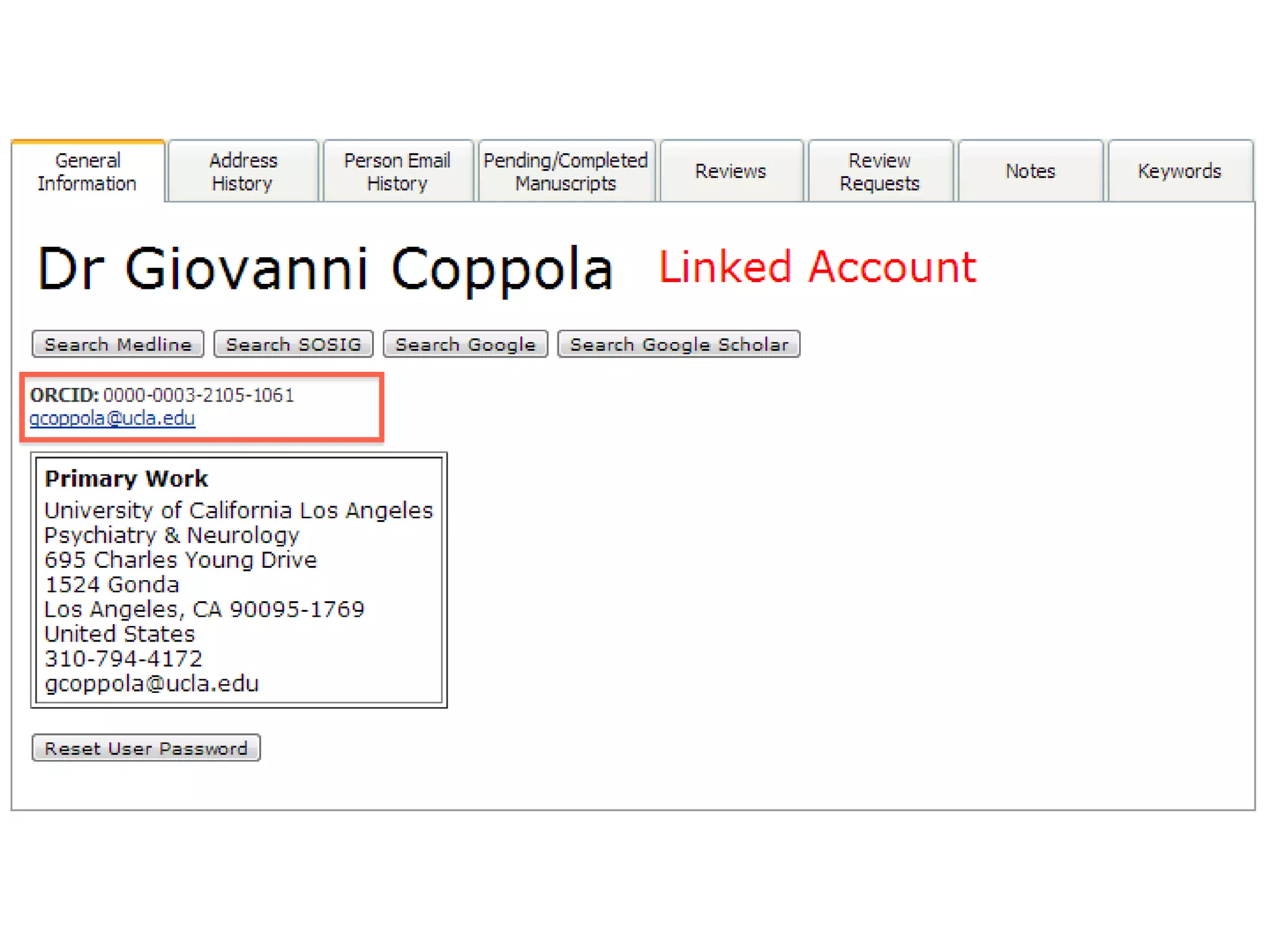Click the Primary Work heading
The image size is (1270, 952).
[127, 478]
